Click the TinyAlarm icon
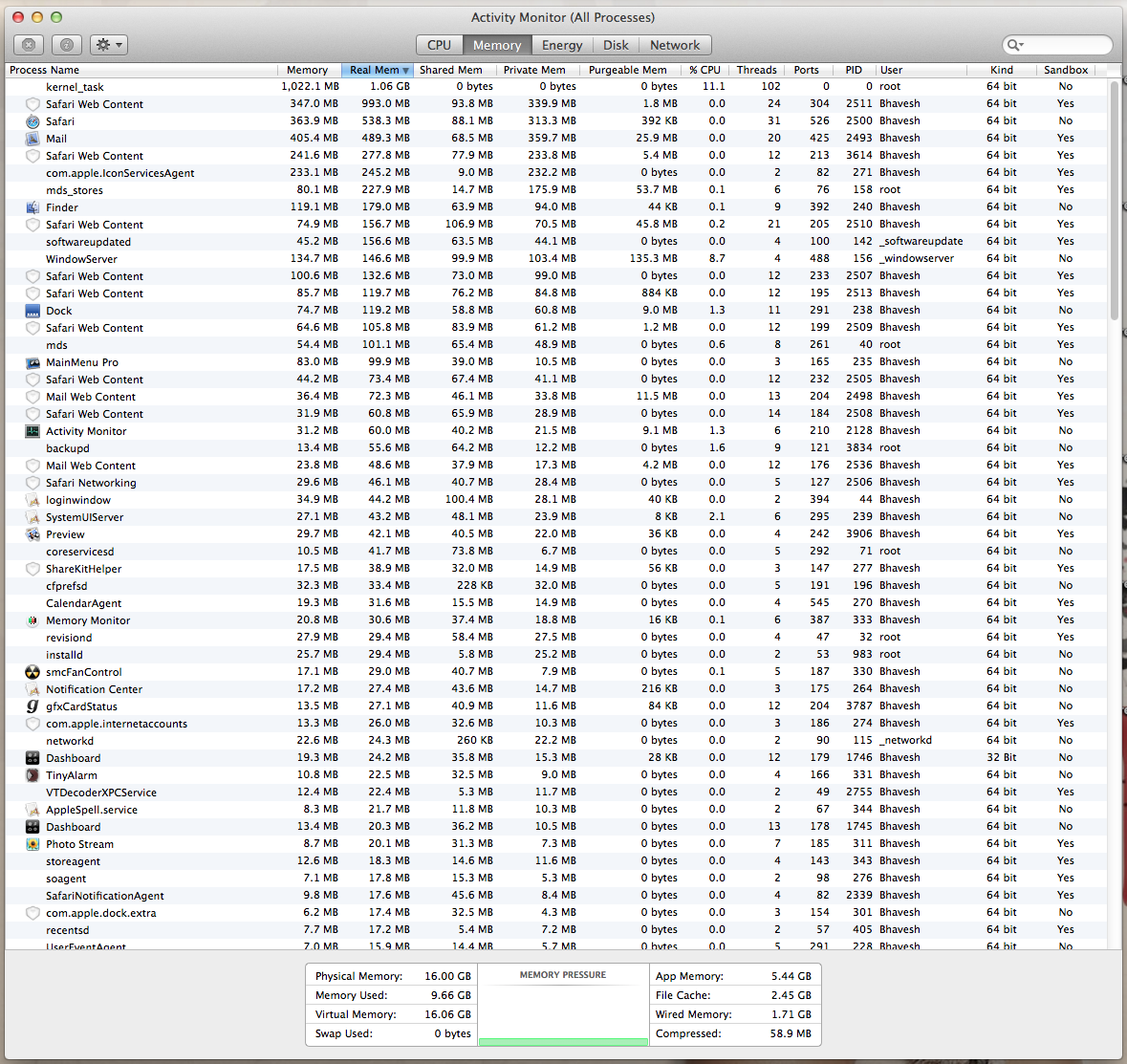 pyautogui.click(x=33, y=775)
